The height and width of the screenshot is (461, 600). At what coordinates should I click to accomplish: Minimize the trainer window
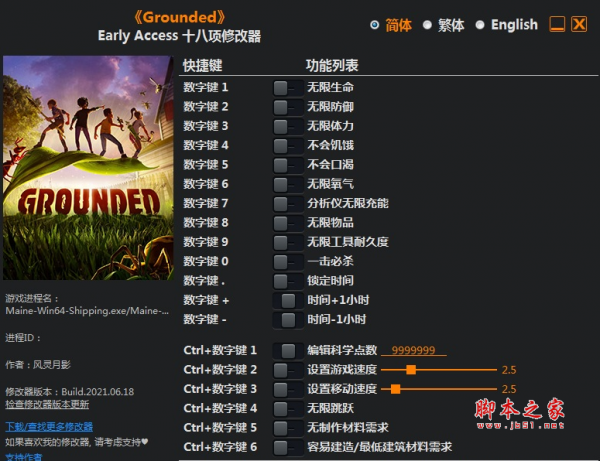click(557, 24)
